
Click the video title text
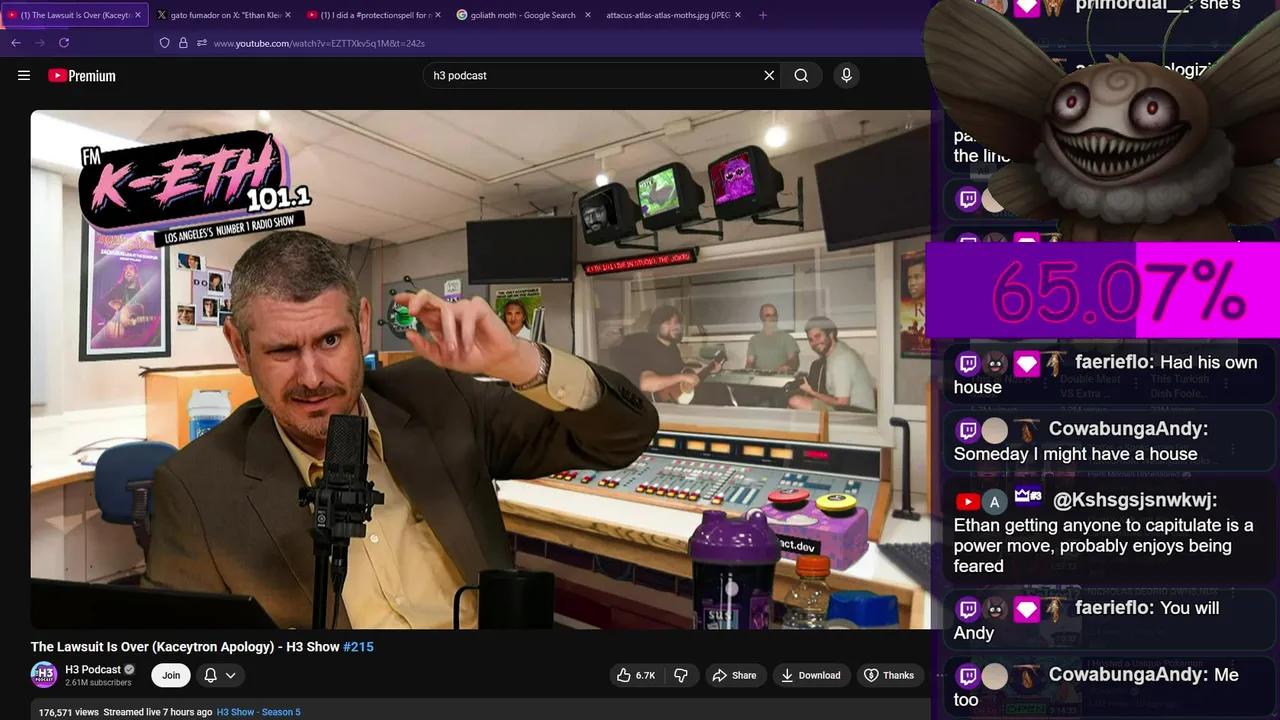[x=202, y=647]
